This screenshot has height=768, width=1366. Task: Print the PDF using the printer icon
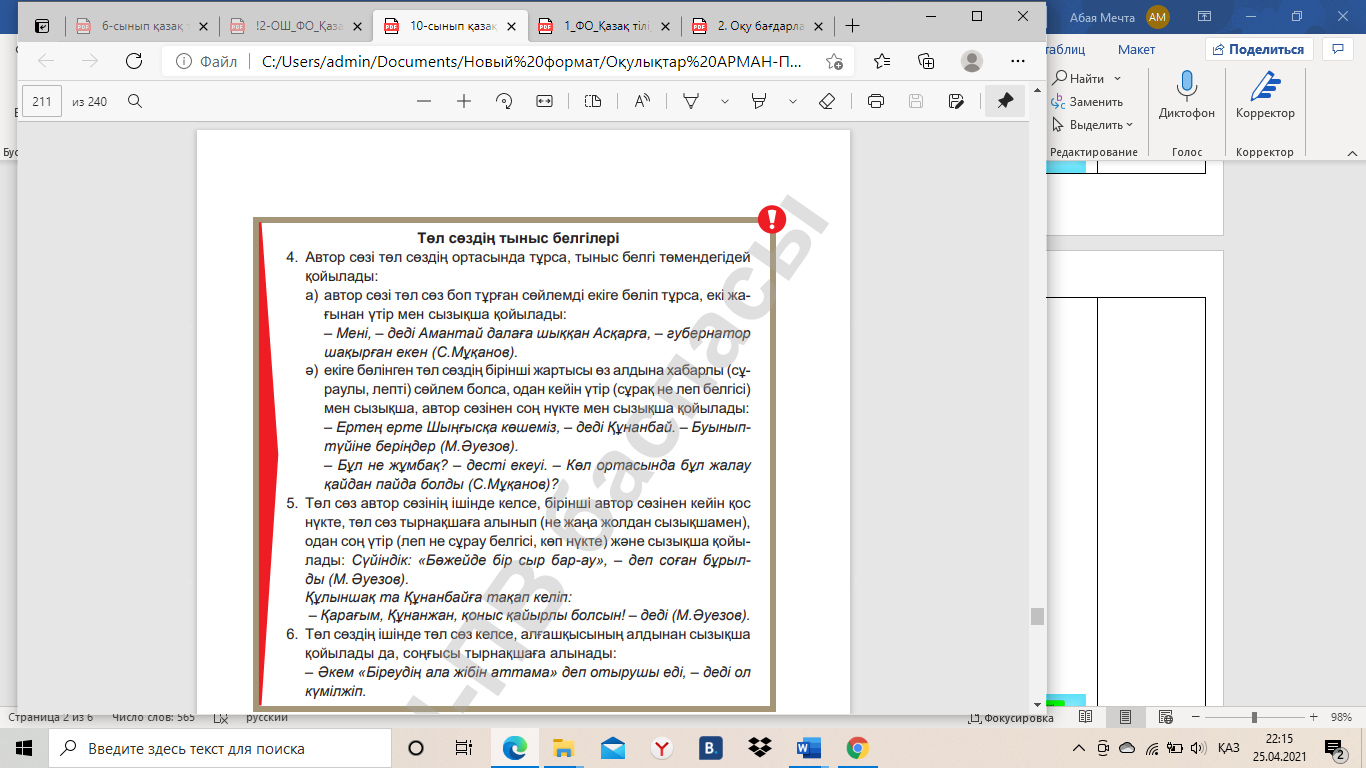[876, 101]
